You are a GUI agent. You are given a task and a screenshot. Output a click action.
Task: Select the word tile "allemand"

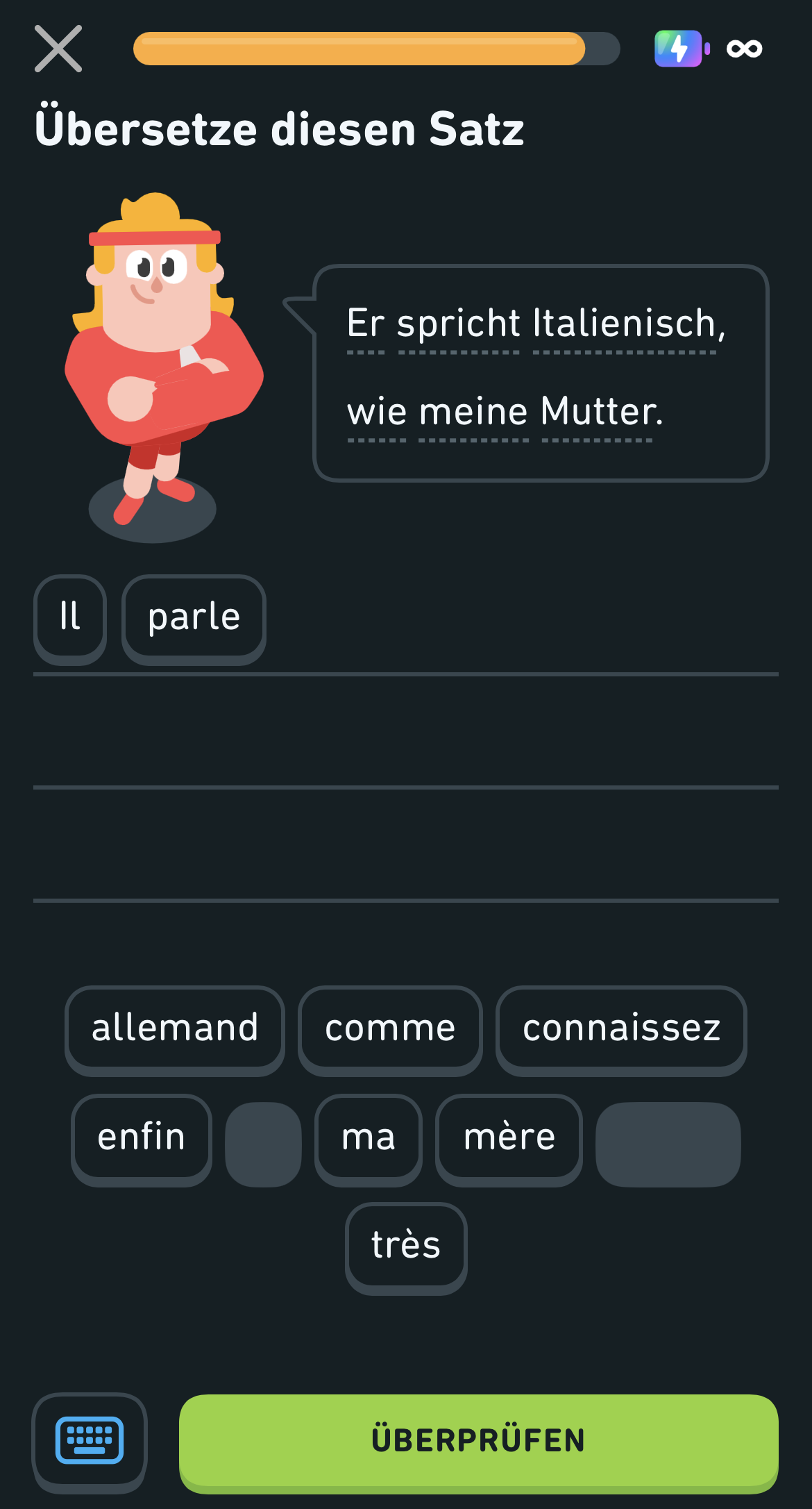(175, 1028)
